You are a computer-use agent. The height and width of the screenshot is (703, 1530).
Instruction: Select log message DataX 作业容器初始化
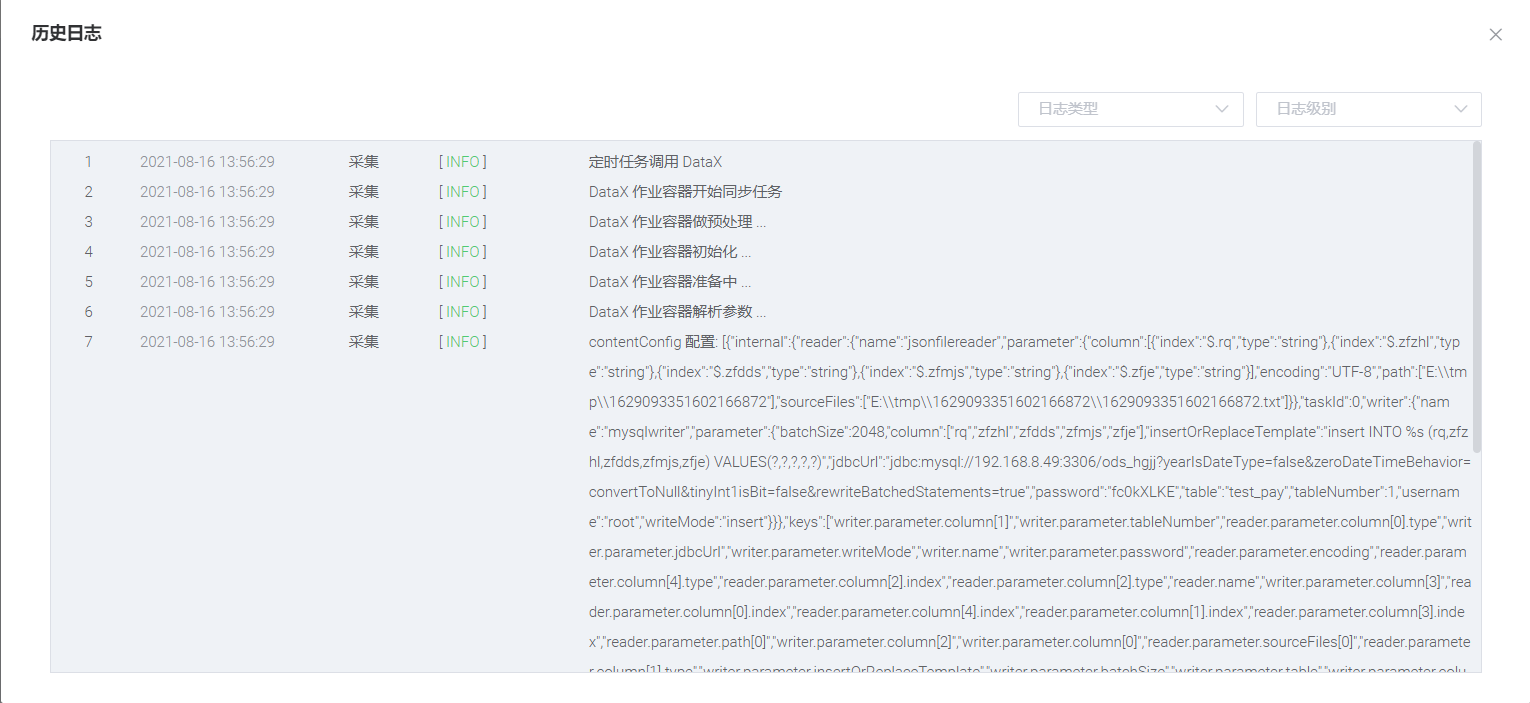(x=669, y=251)
